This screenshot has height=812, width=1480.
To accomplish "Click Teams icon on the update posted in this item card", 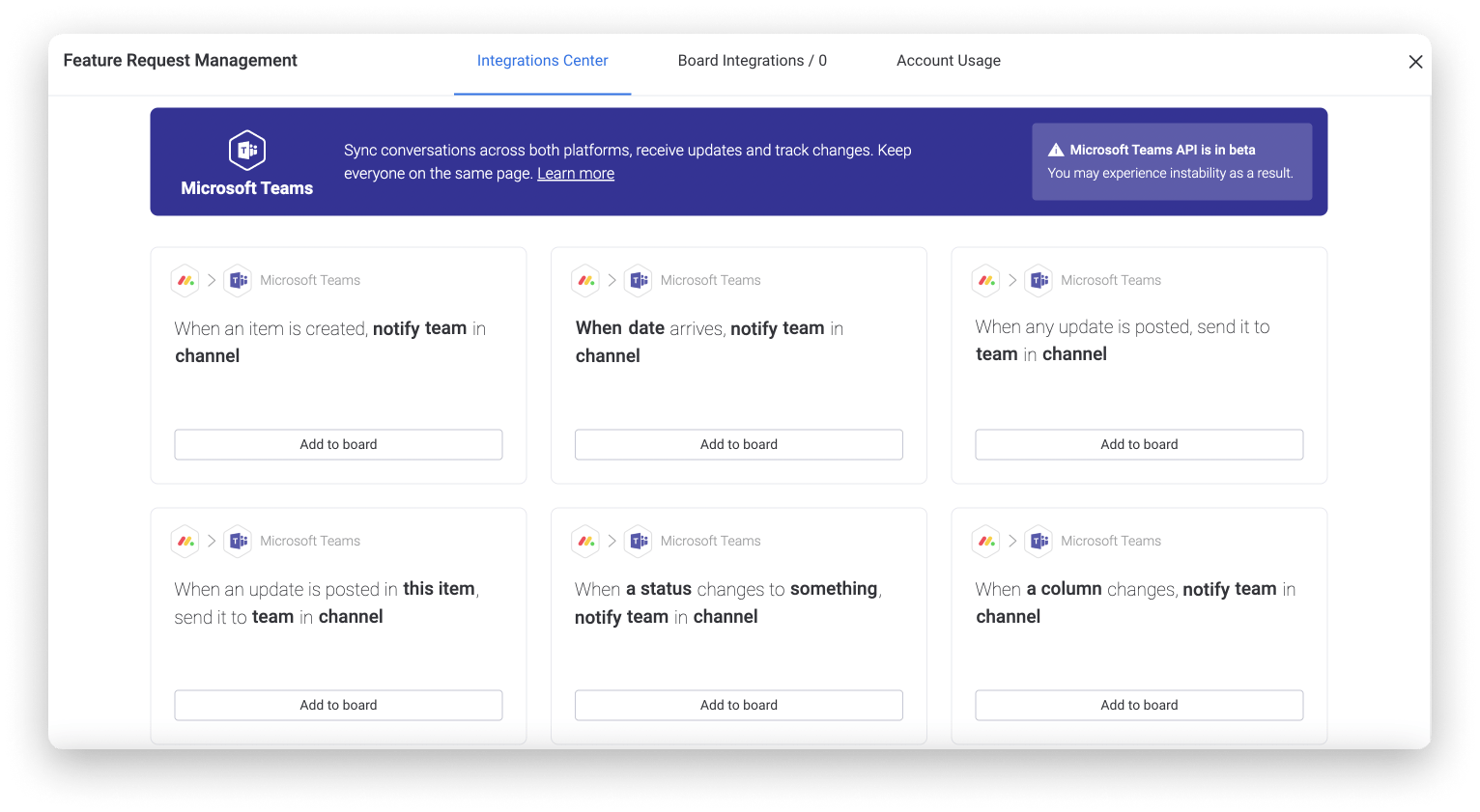I will (x=238, y=541).
